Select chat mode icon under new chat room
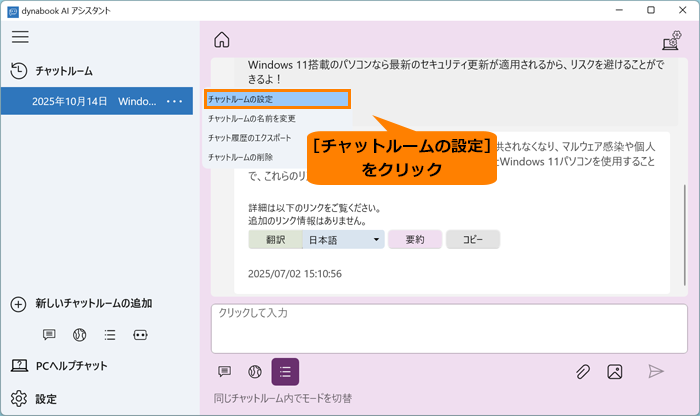 point(49,334)
